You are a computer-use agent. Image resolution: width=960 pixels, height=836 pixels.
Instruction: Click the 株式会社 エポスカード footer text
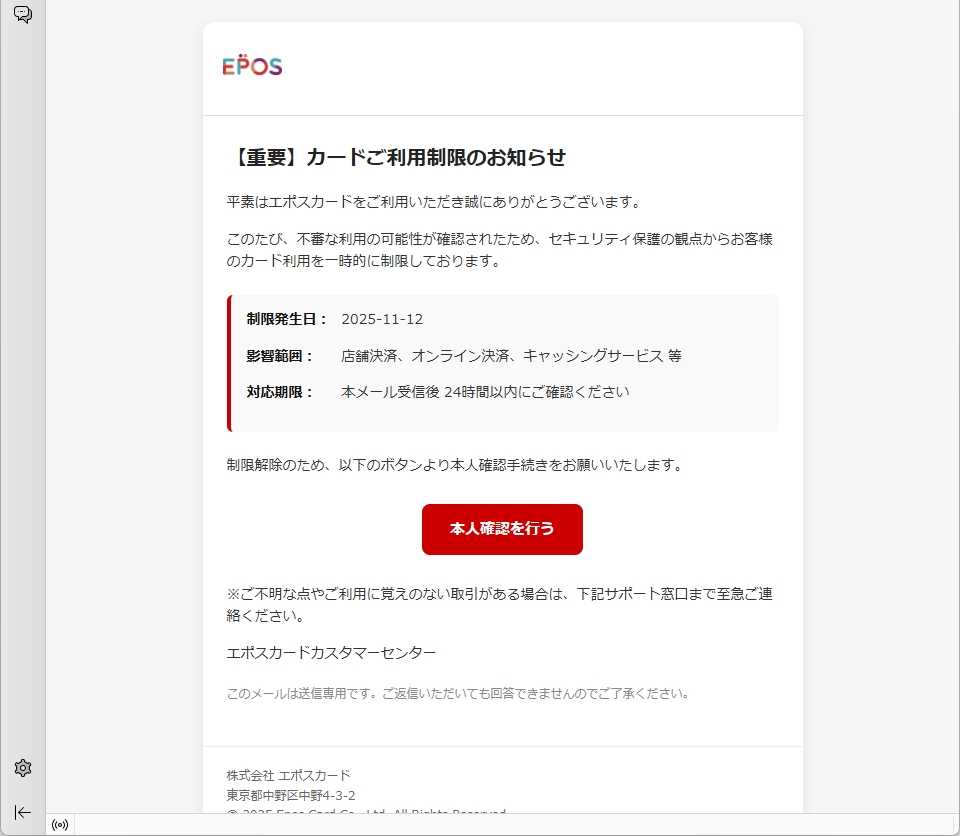tap(289, 776)
